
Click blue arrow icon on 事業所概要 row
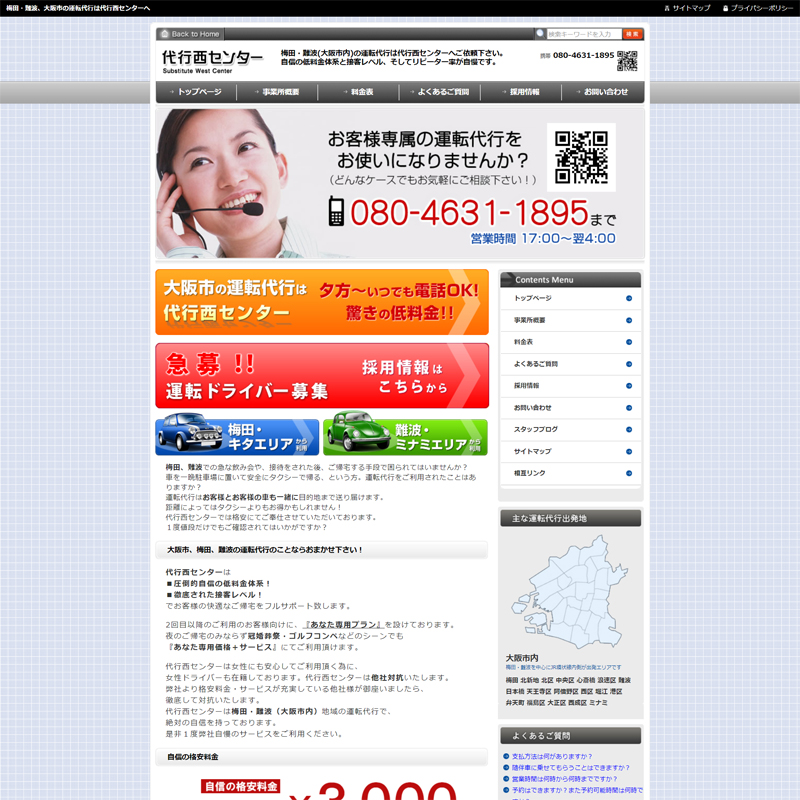point(629,320)
